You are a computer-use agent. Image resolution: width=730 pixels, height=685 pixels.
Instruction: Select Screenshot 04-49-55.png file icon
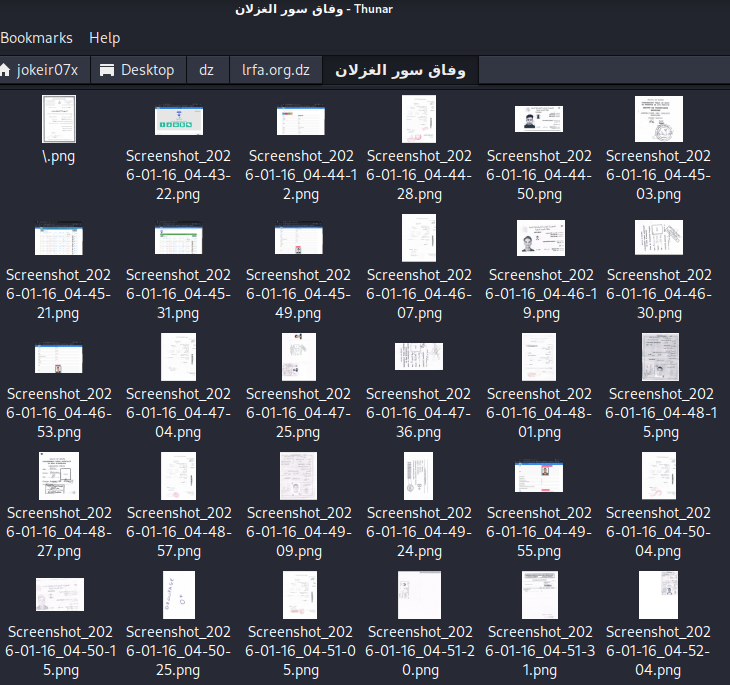coord(539,477)
